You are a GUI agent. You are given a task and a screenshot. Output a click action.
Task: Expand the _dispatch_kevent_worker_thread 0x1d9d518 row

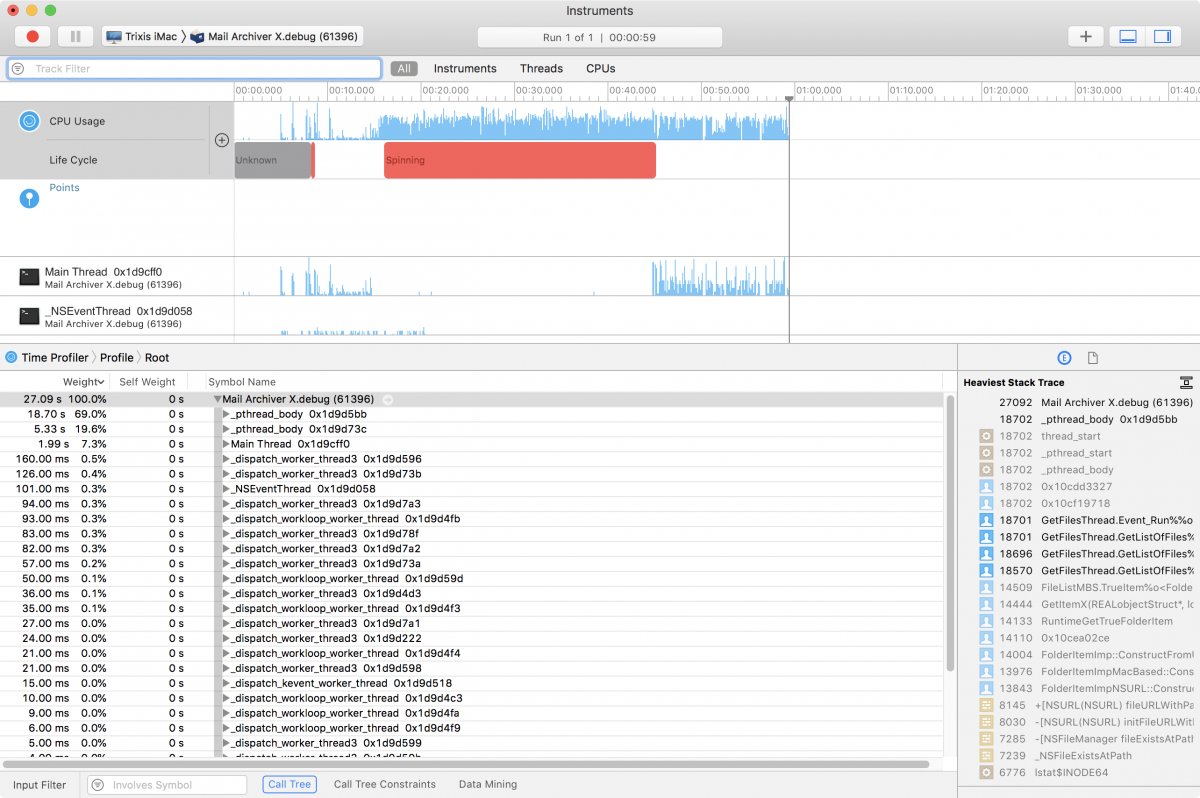coord(227,683)
